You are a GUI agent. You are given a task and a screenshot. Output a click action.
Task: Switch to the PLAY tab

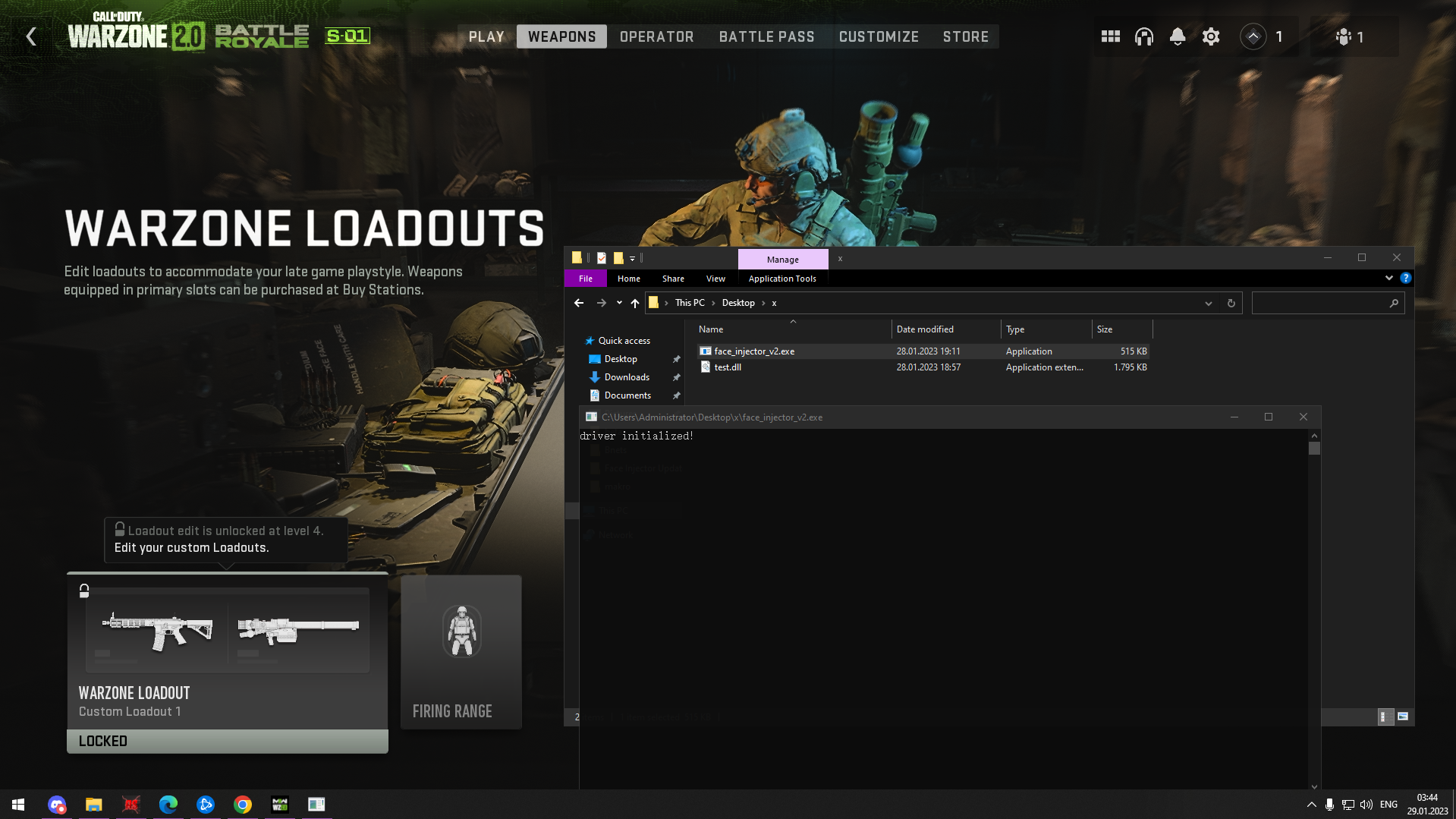coord(486,36)
